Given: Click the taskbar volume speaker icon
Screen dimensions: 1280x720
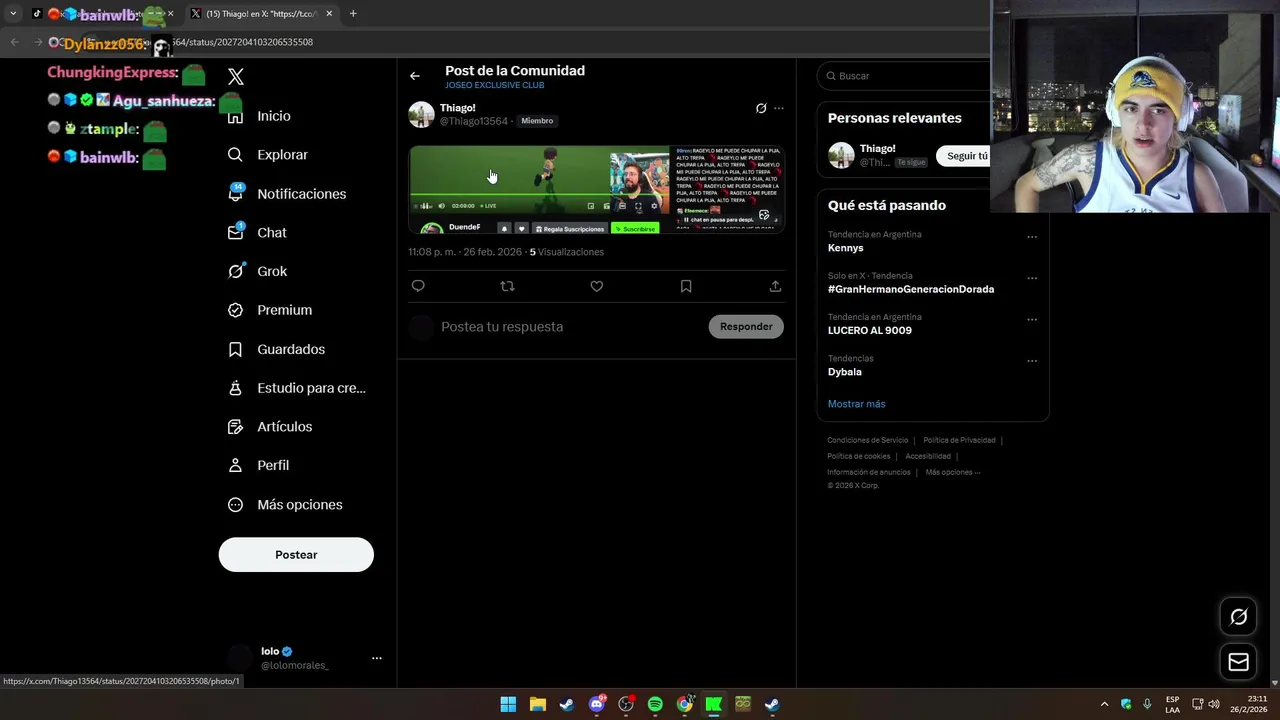Looking at the screenshot, I should click(1214, 704).
